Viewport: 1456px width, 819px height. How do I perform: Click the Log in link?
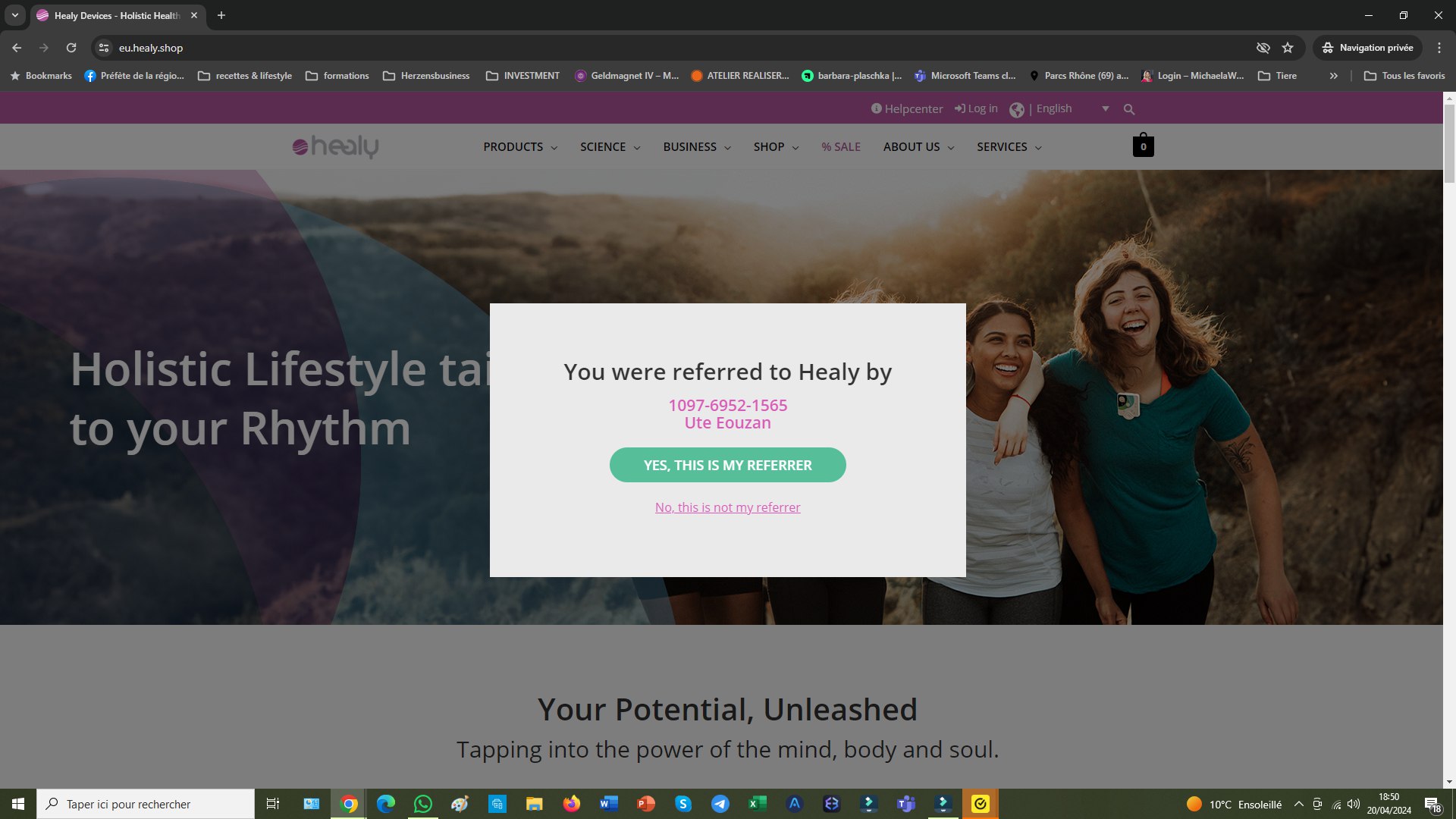pyautogui.click(x=976, y=109)
